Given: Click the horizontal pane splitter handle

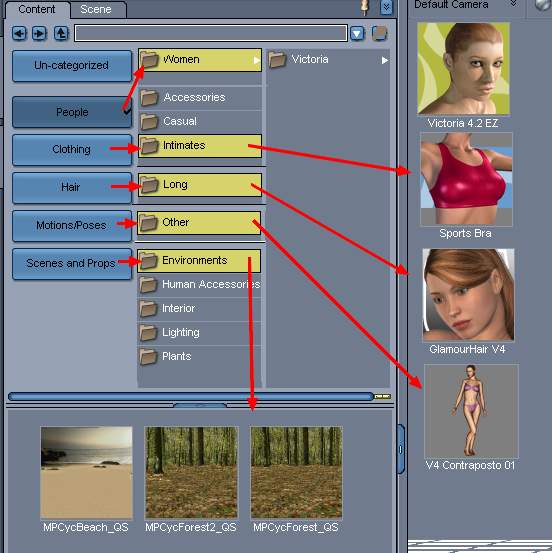Looking at the screenshot, I should point(200,405).
